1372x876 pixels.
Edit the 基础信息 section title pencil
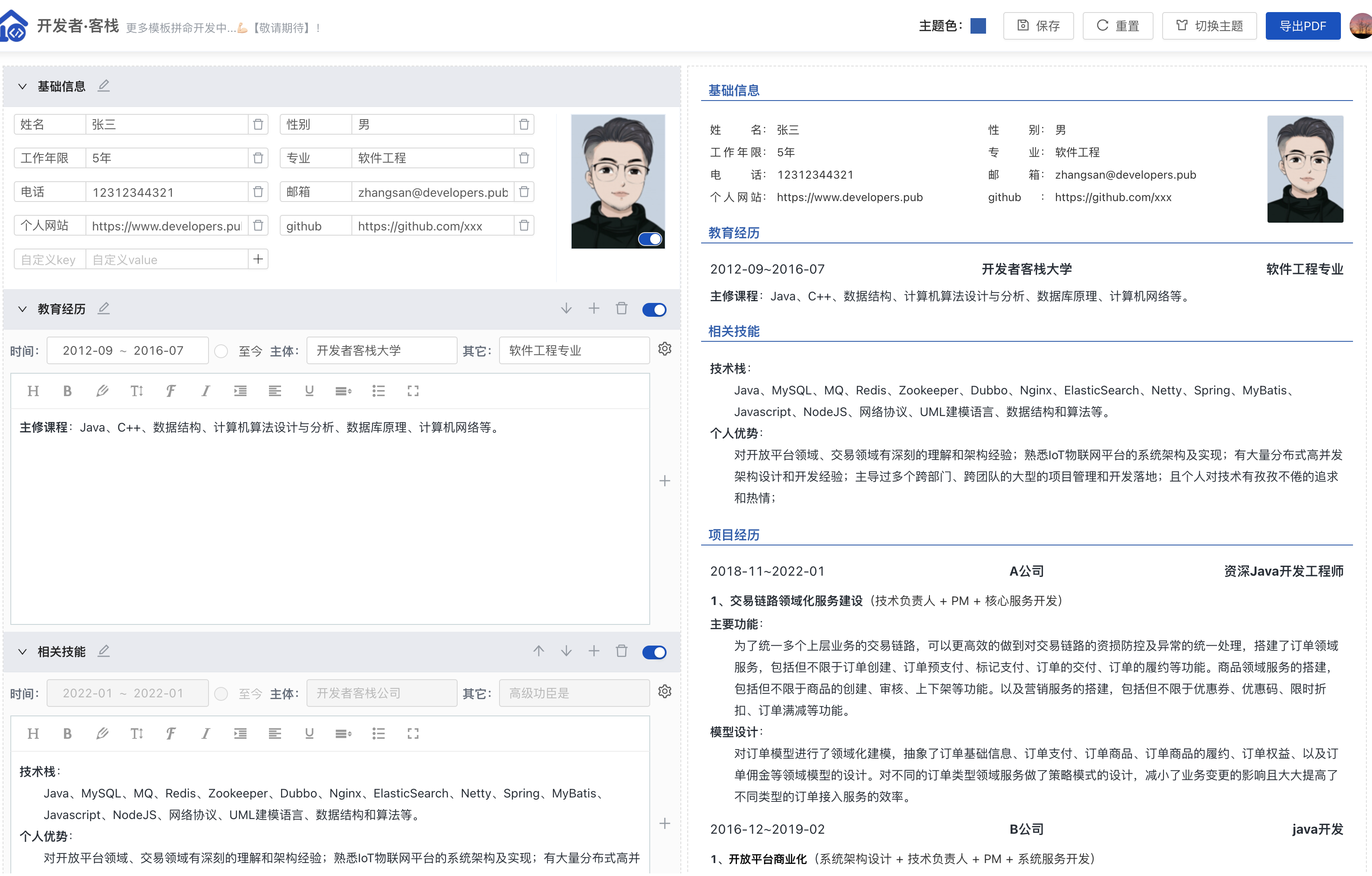pos(103,86)
